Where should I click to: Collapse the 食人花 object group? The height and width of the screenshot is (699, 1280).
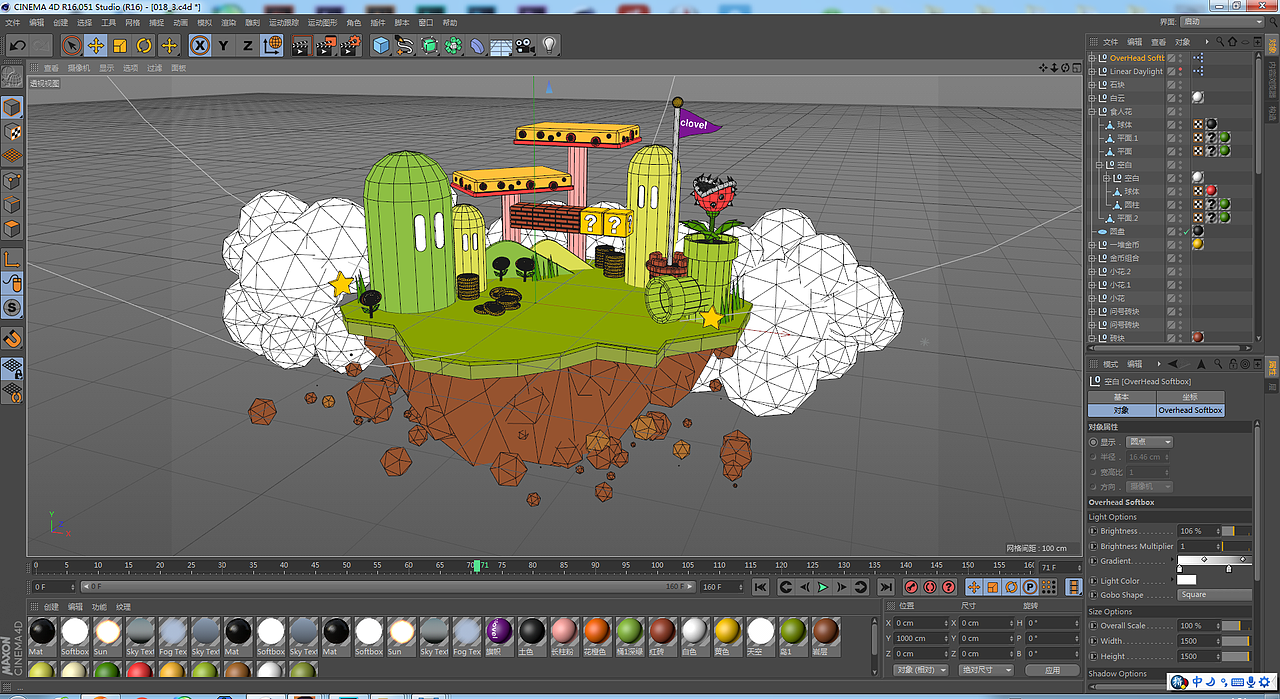(x=1092, y=111)
